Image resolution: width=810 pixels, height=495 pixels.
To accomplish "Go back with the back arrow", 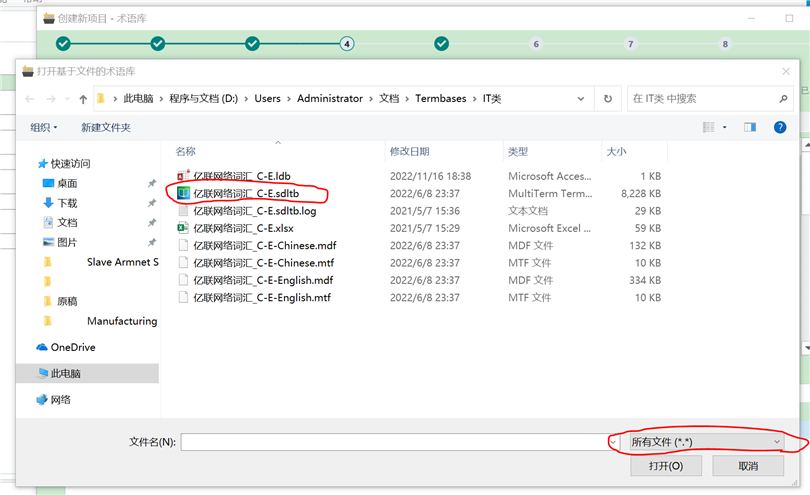I will pos(30,99).
